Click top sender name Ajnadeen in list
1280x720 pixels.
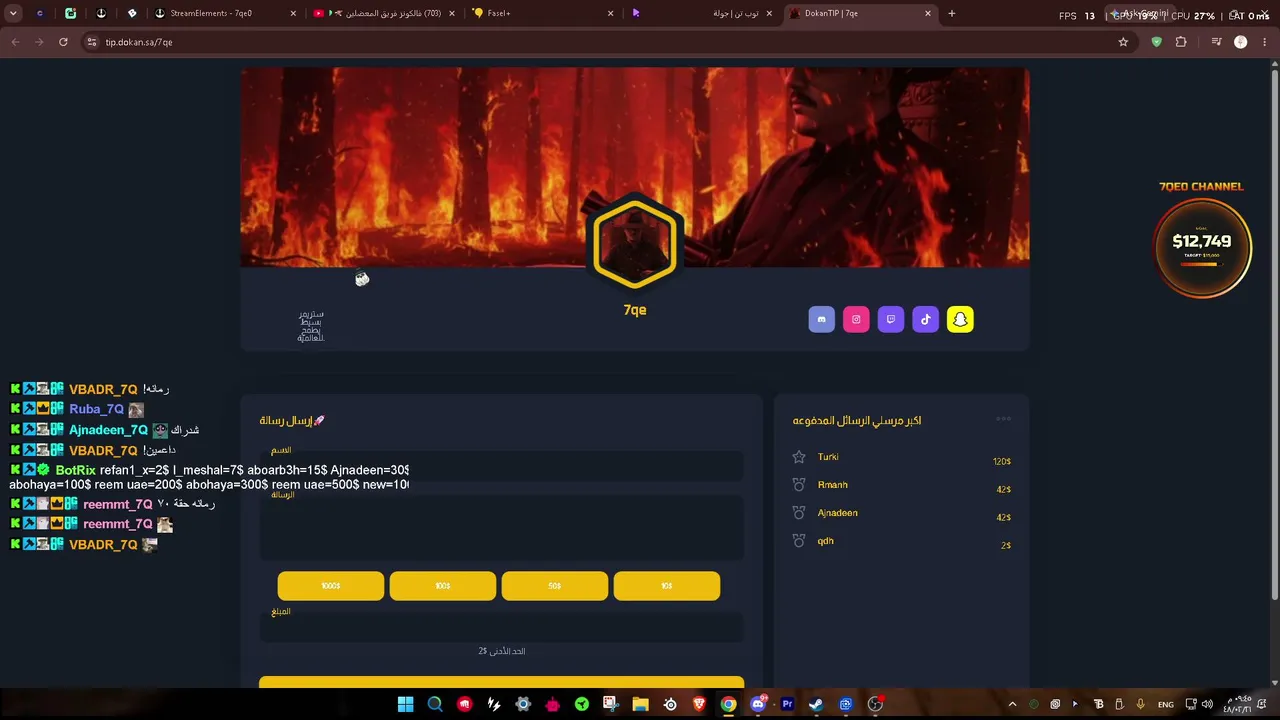pos(838,513)
